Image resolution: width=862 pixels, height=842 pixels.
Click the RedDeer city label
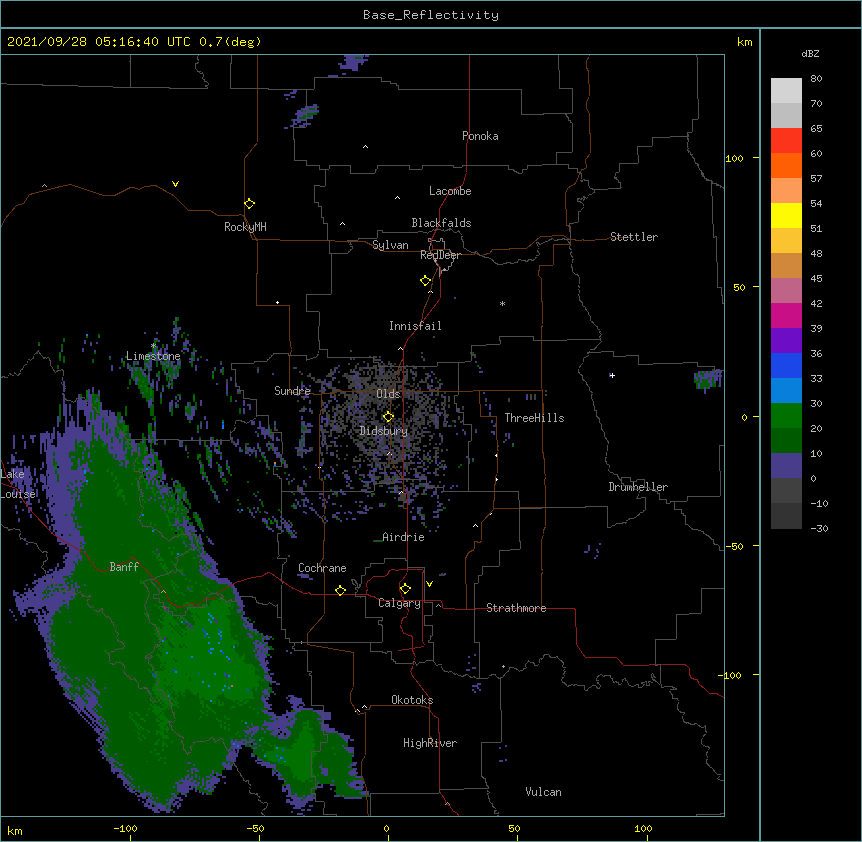(440, 255)
